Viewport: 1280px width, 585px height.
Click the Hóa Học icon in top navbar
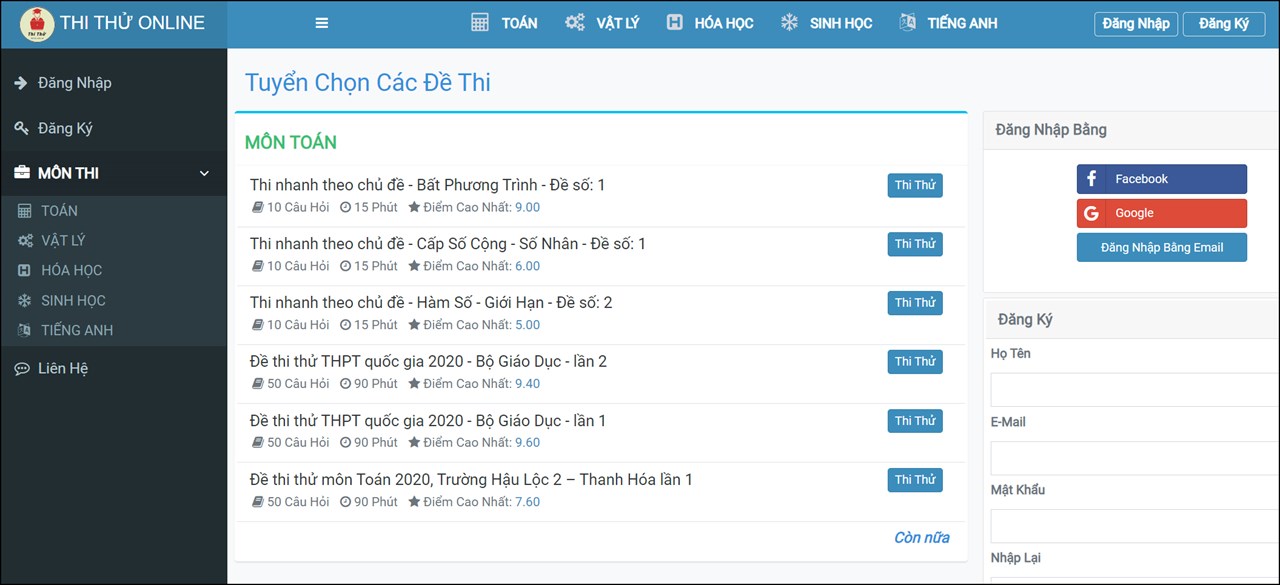click(675, 23)
